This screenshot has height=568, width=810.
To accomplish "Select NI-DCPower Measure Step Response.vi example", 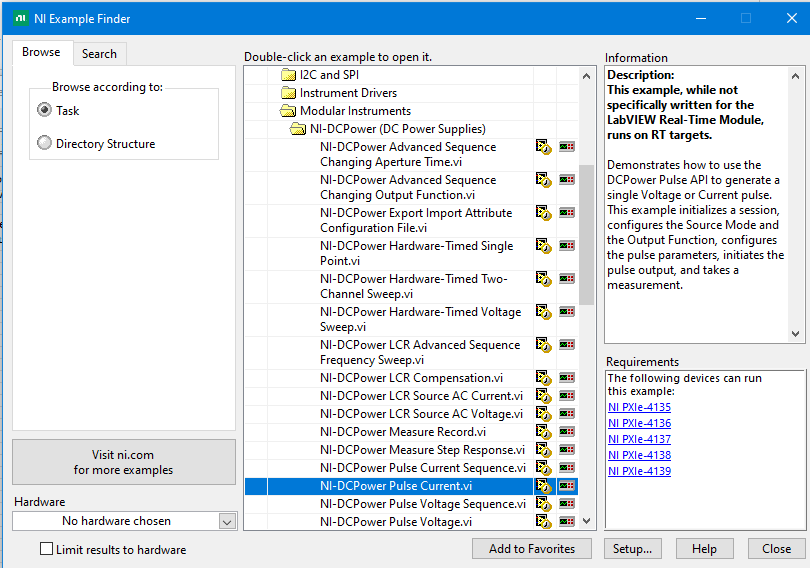I will [422, 450].
